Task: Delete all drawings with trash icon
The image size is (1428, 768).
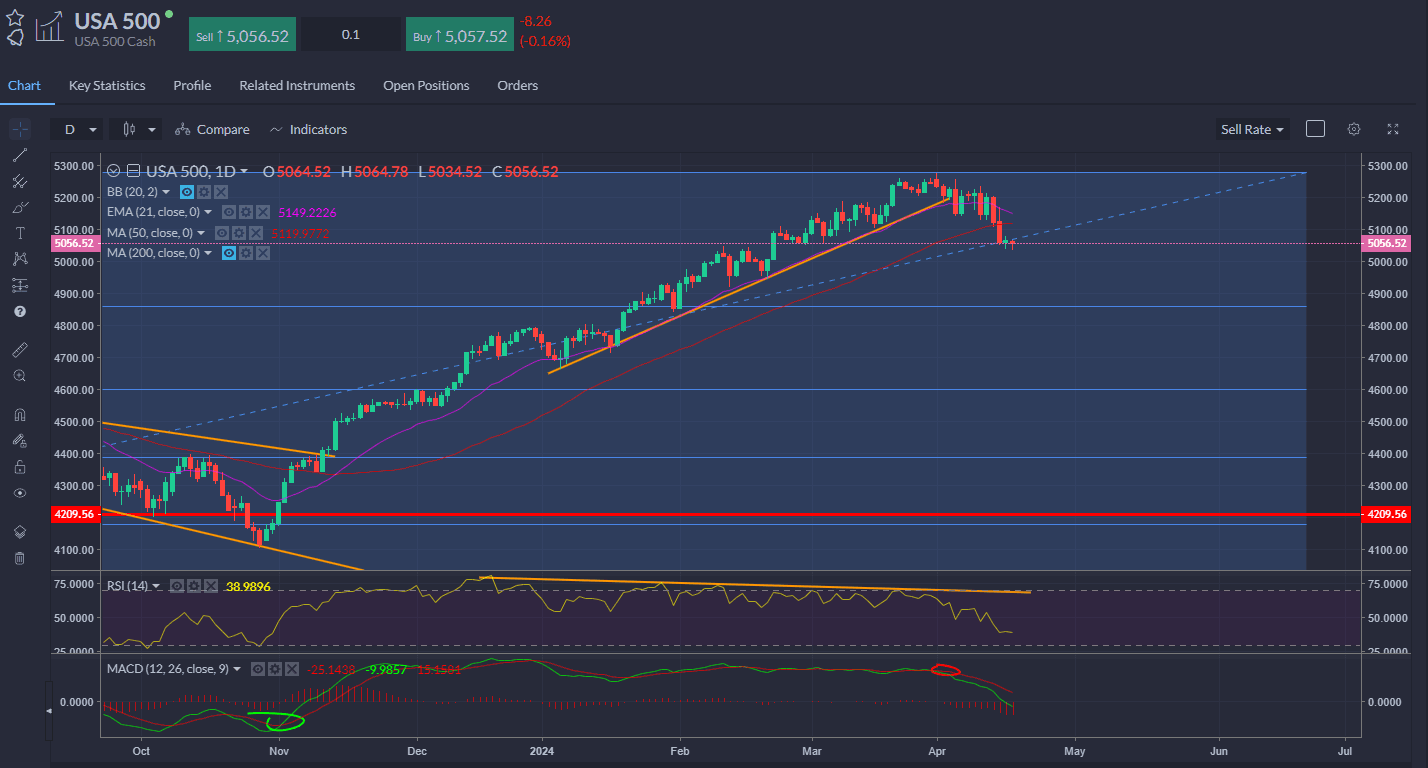Action: point(20,558)
